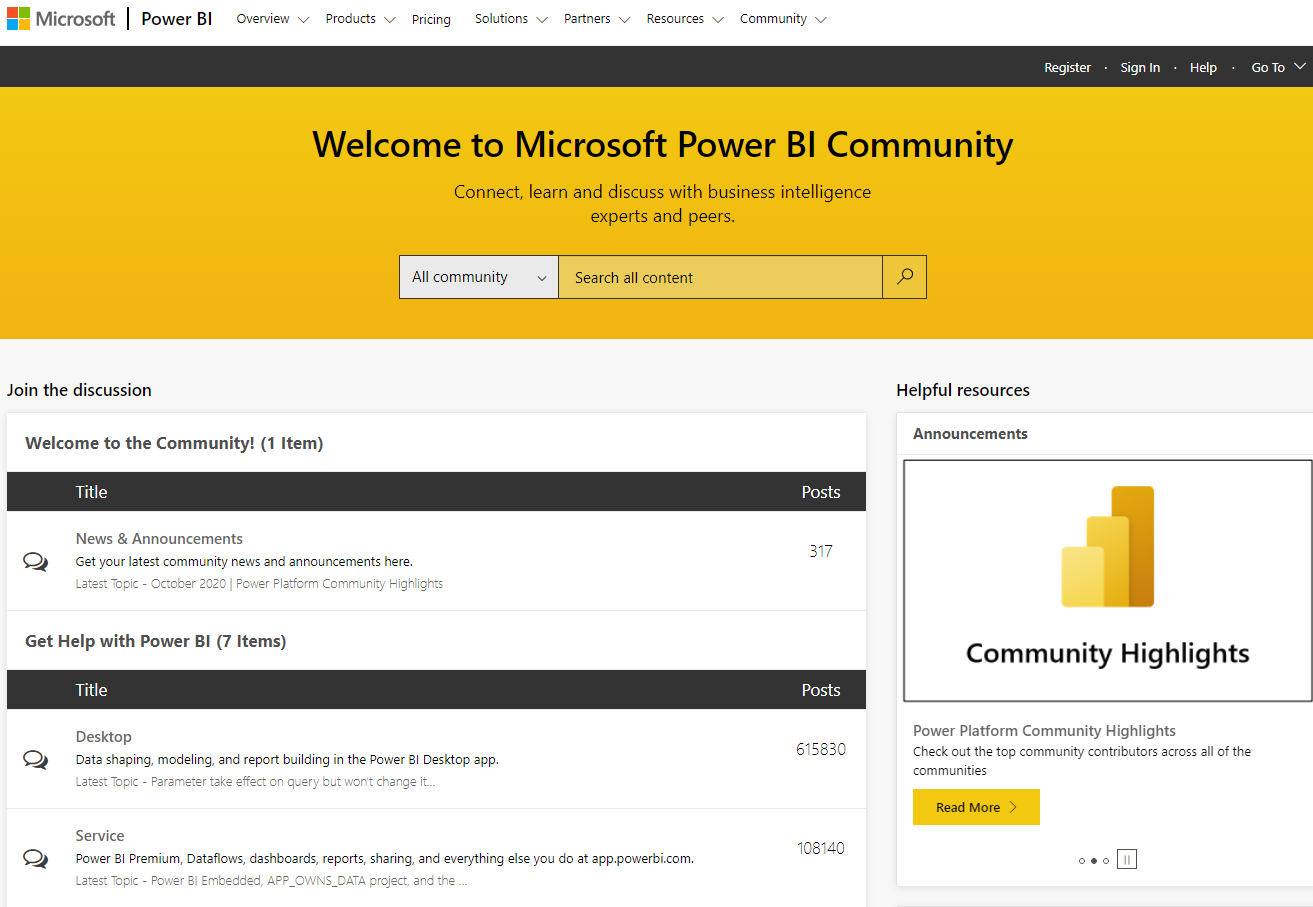Select the second carousel dot
This screenshot has width=1313, height=907.
[x=1094, y=861]
